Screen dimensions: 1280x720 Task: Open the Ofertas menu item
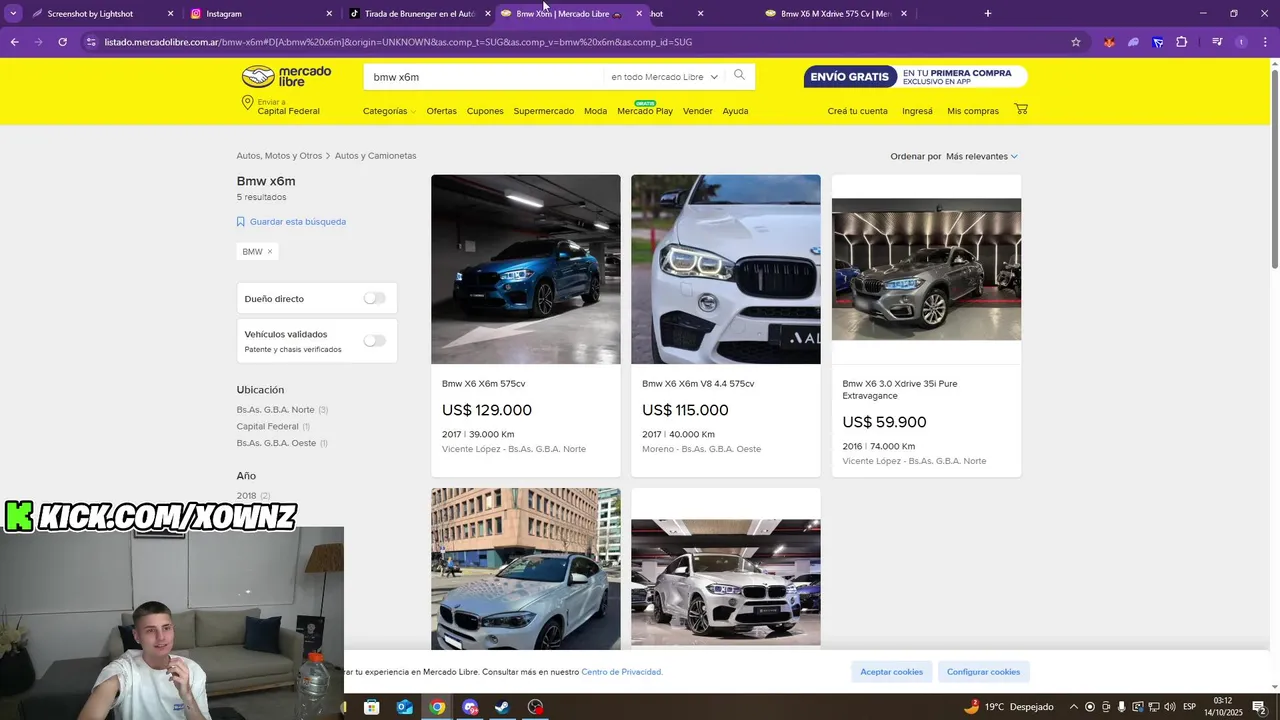tap(441, 111)
